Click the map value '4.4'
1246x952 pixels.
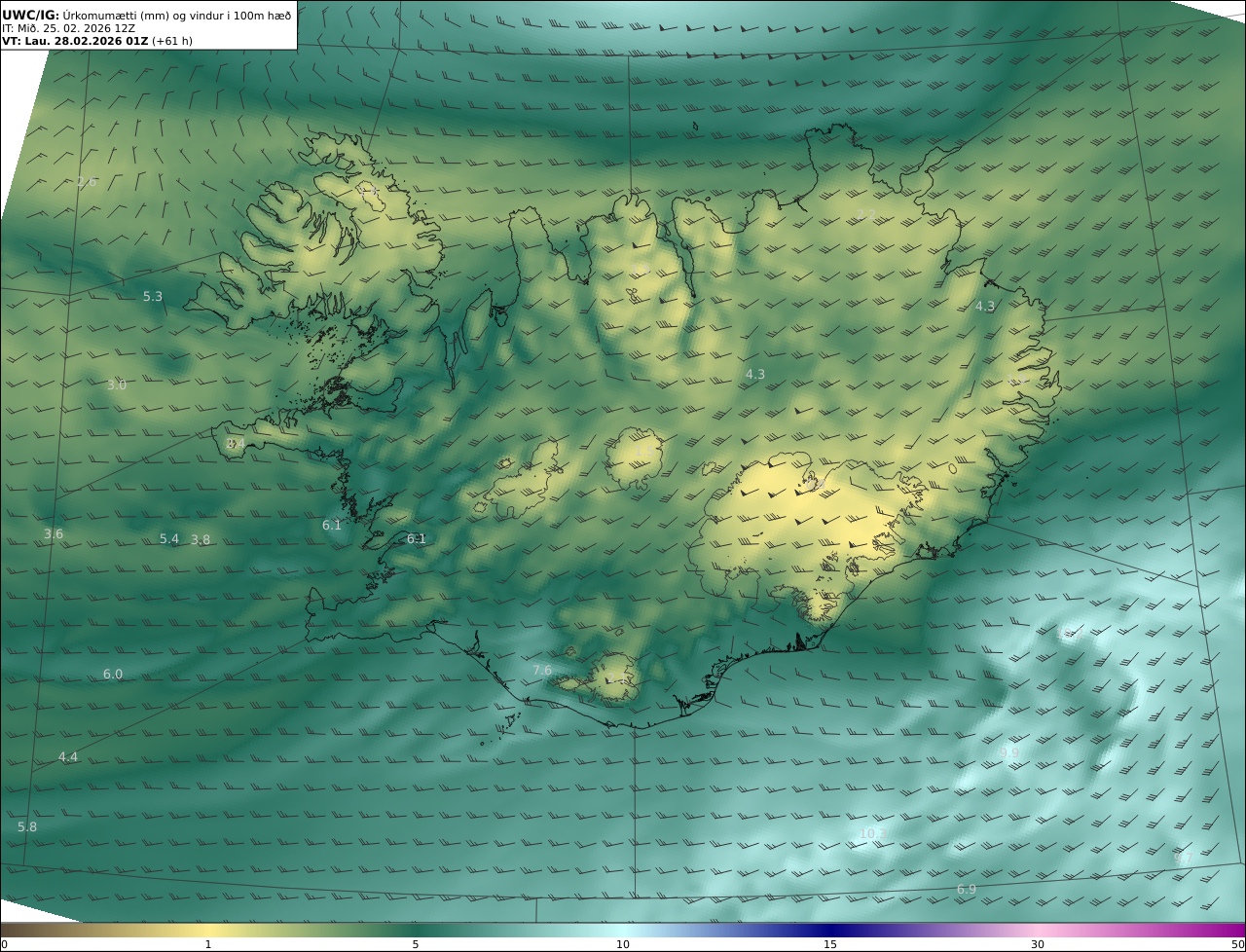coord(68,756)
